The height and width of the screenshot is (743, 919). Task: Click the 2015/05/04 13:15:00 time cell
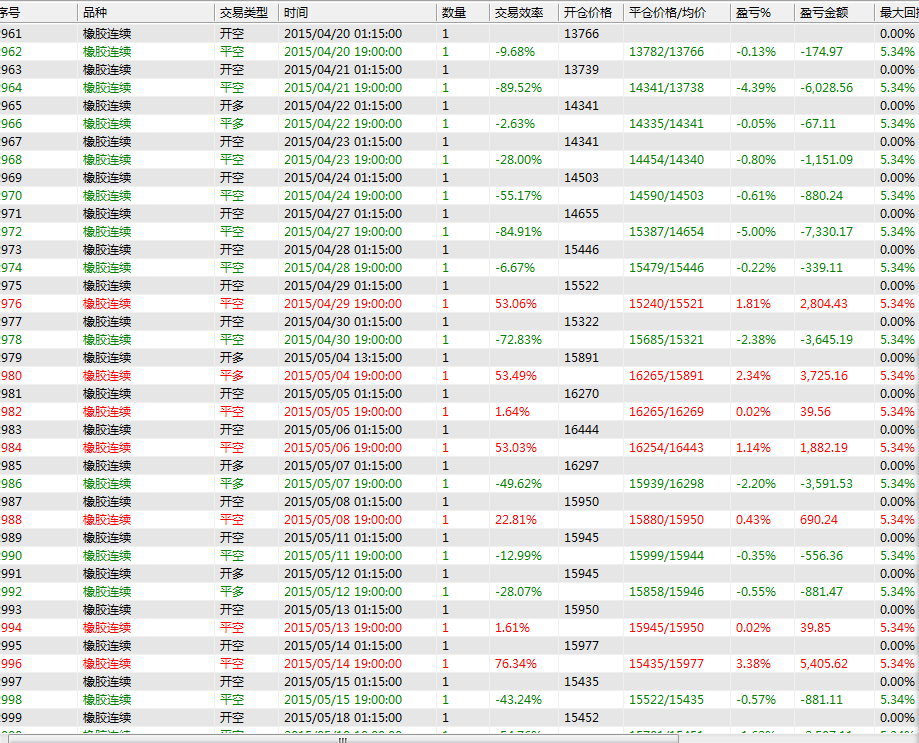[x=343, y=358]
